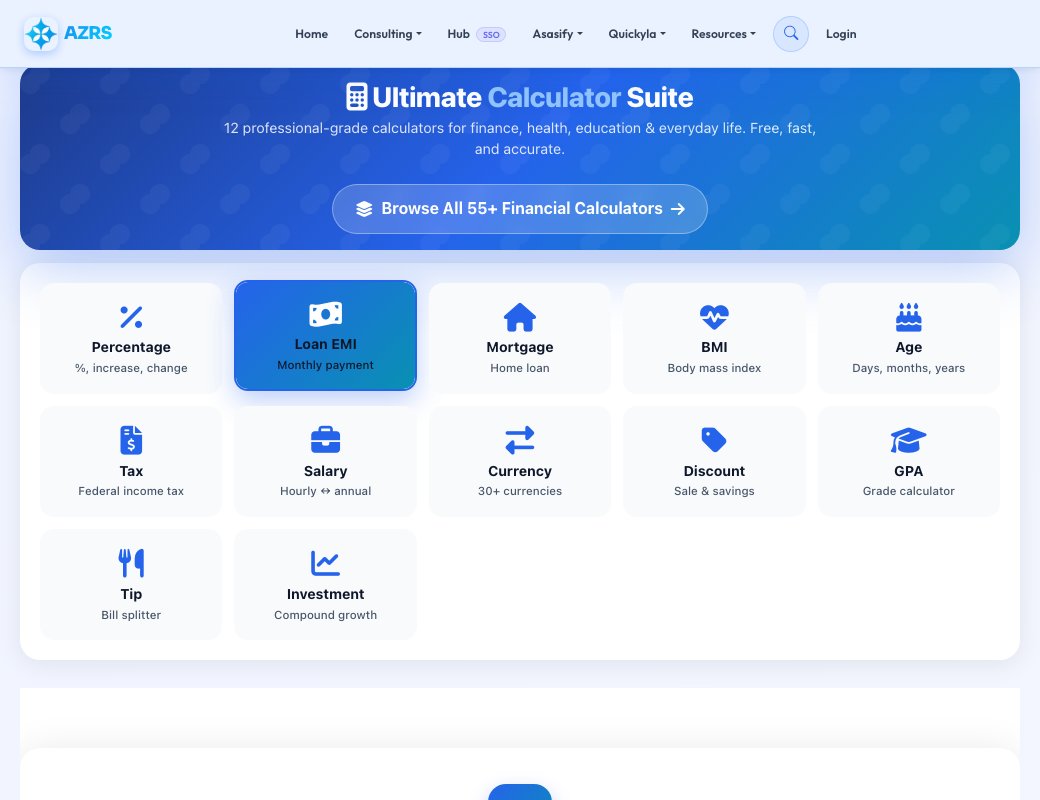Viewport: 1040px width, 800px height.
Task: Open the Resources dropdown menu
Action: pos(724,34)
